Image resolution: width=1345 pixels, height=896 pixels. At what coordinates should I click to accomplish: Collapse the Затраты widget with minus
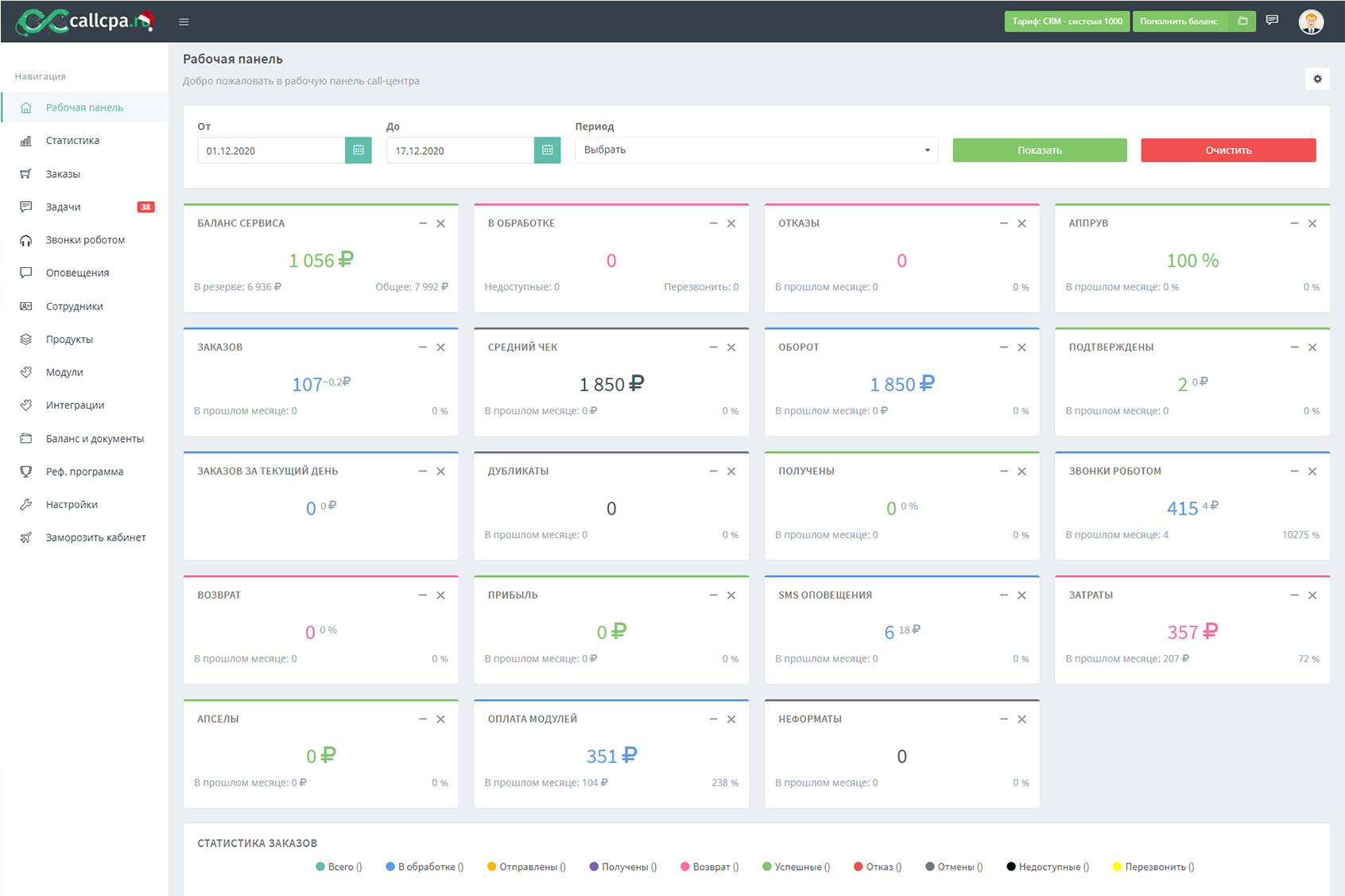click(x=1294, y=595)
